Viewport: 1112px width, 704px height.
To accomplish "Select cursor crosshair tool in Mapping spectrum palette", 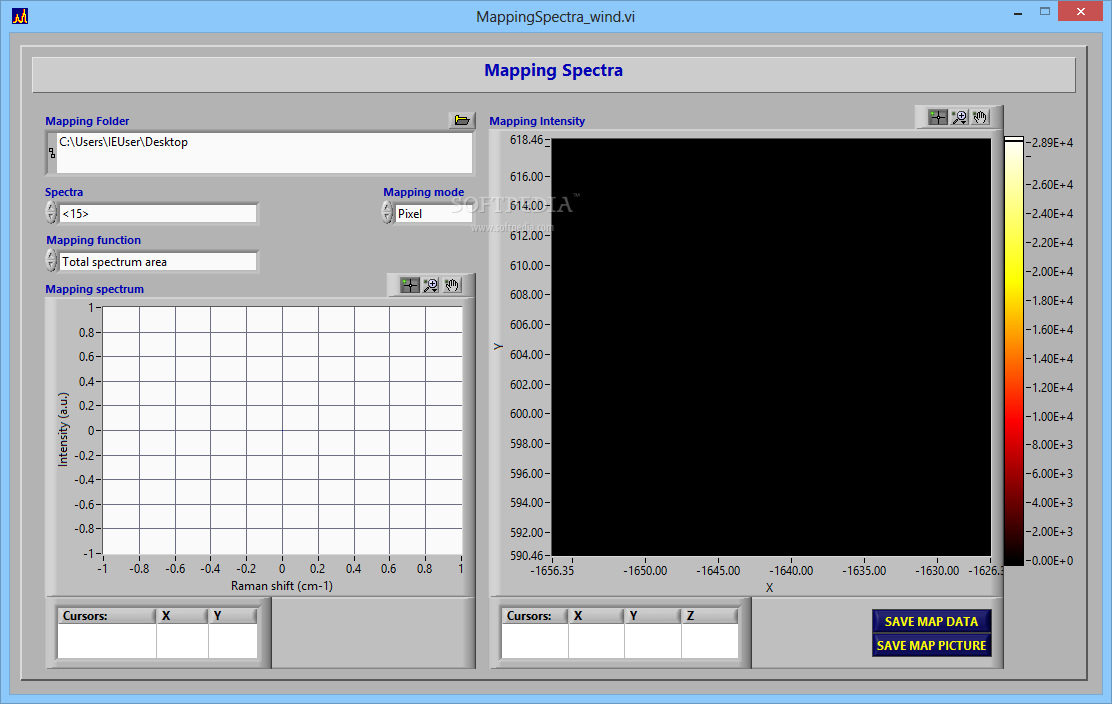I will pos(410,285).
